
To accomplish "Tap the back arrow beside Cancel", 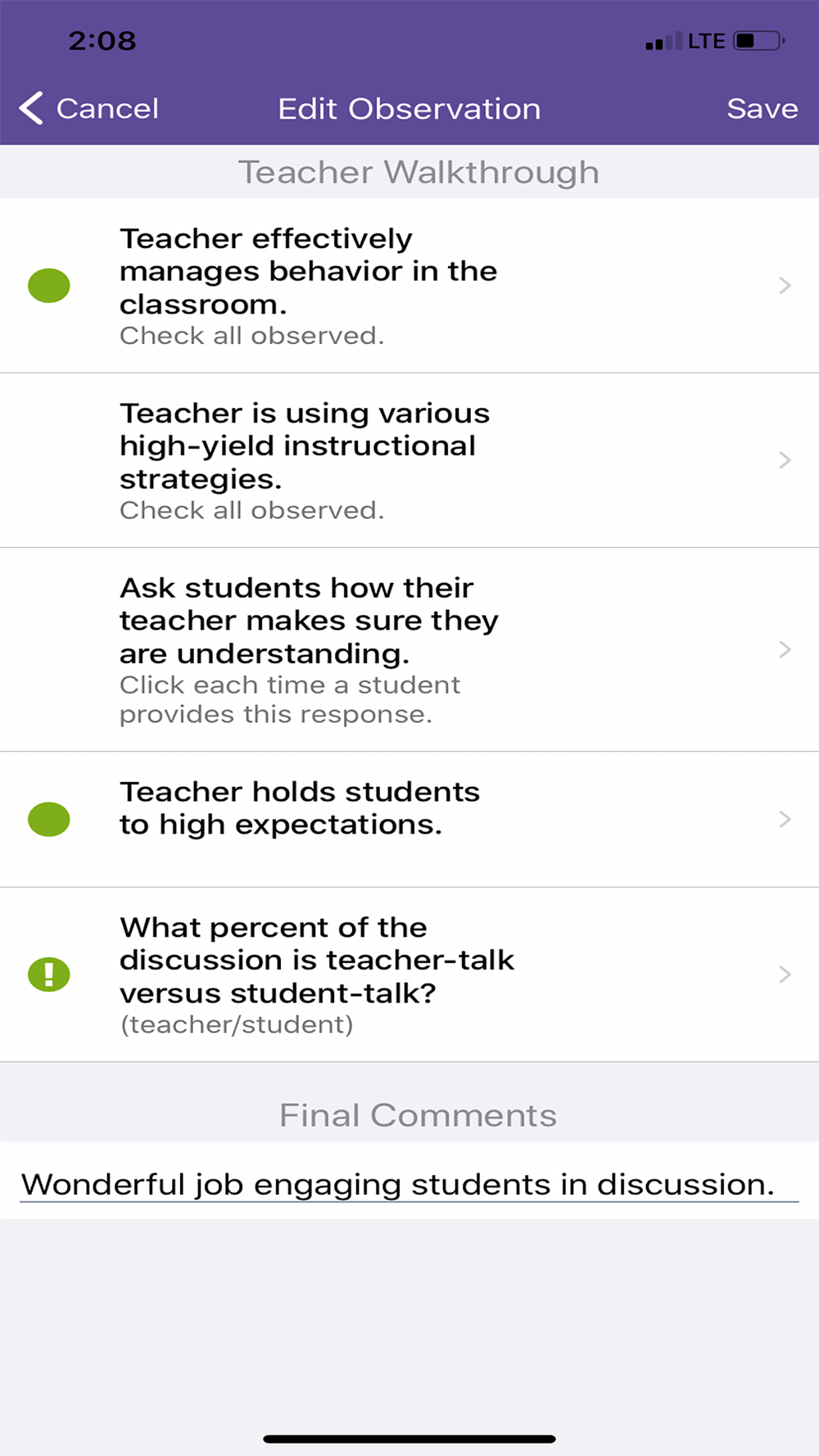I will pos(31,108).
